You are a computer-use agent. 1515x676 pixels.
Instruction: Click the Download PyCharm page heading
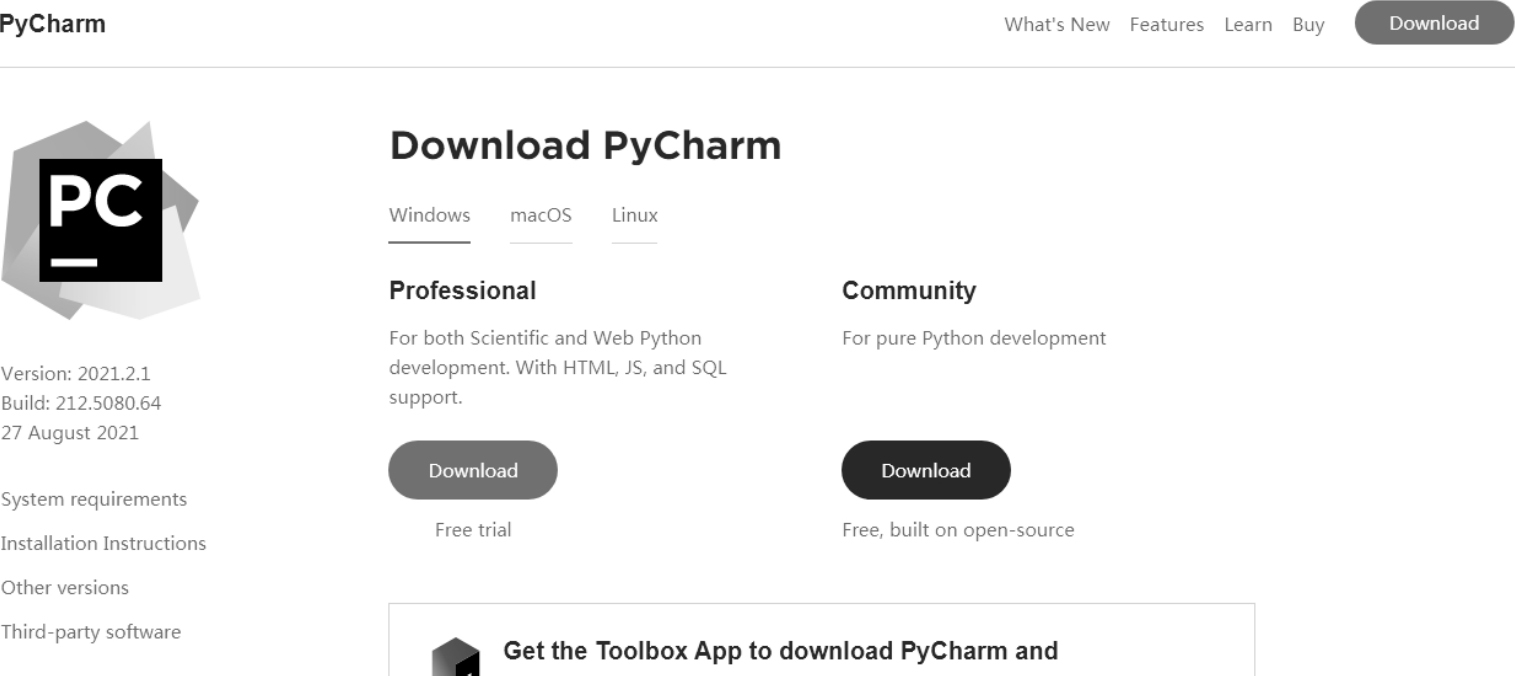pos(585,146)
